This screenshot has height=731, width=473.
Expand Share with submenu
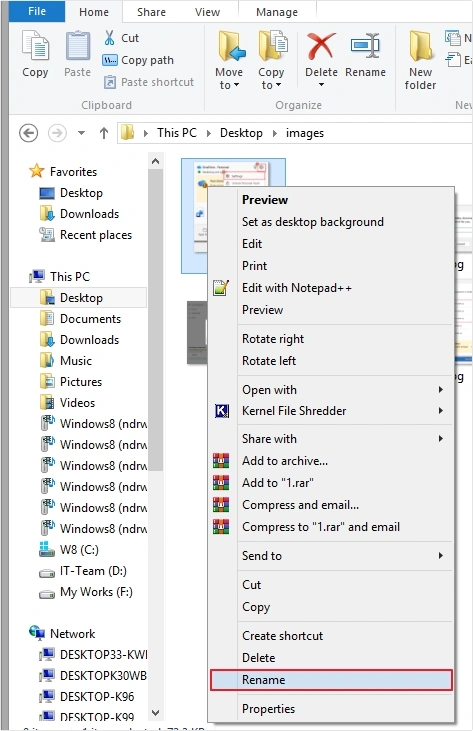331,438
